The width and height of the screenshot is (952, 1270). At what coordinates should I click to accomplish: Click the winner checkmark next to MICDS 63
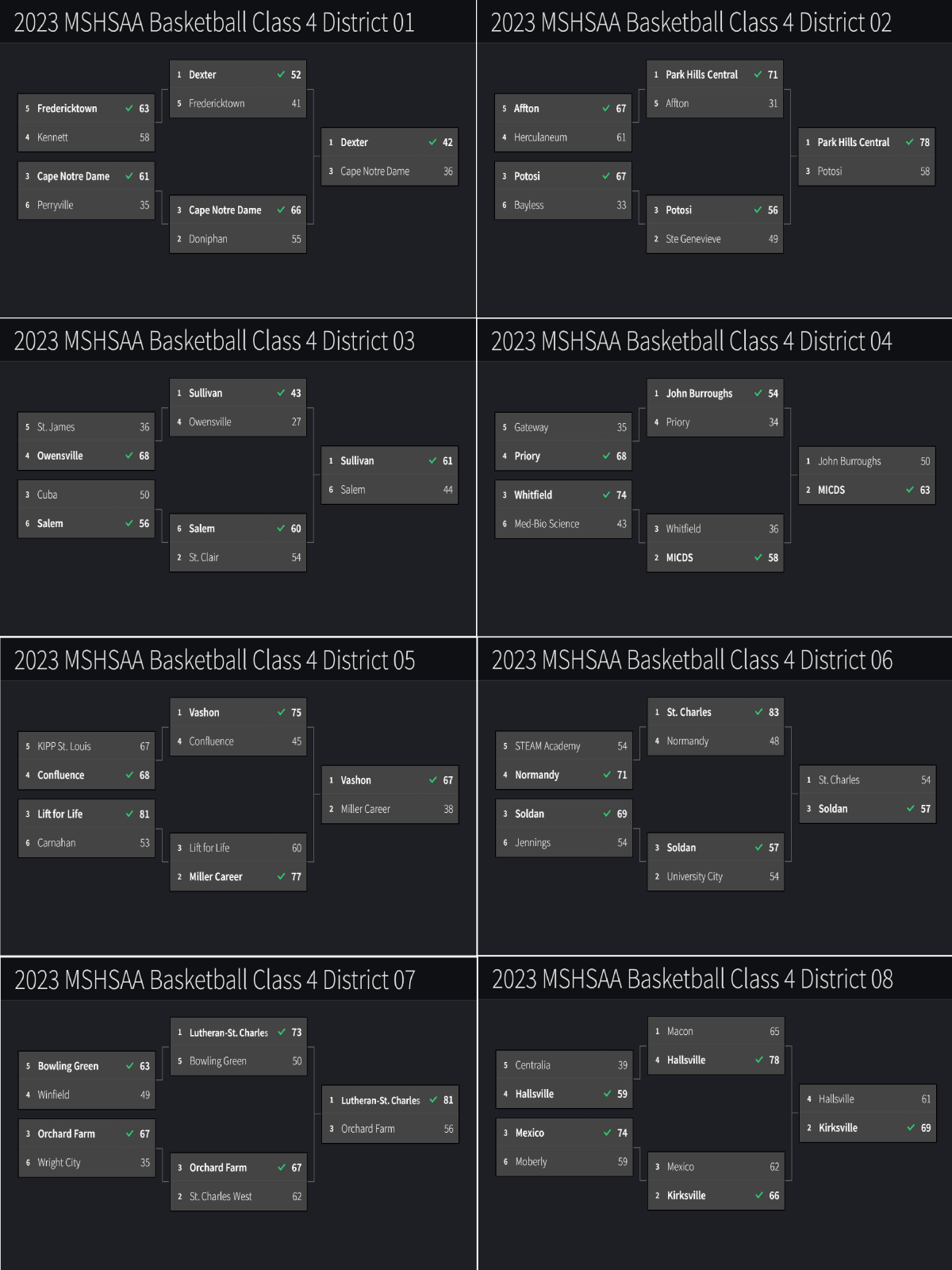coord(910,490)
